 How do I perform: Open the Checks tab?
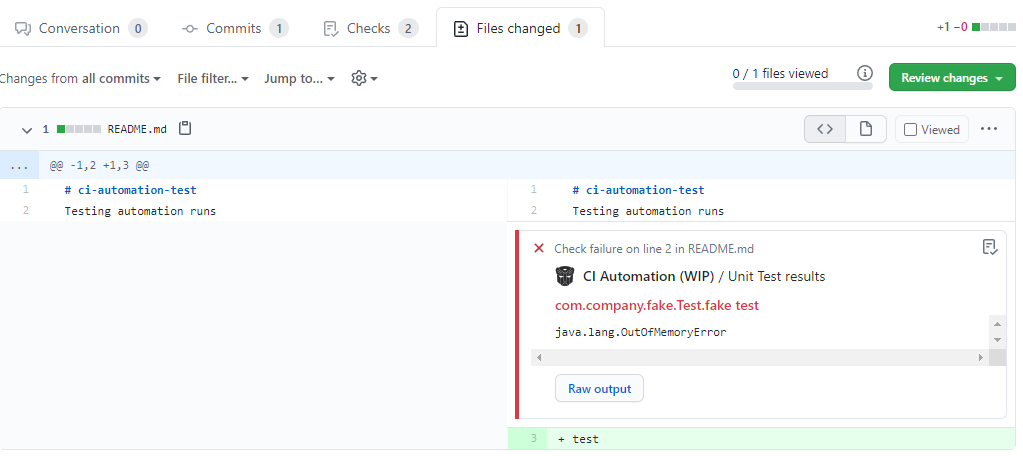371,29
